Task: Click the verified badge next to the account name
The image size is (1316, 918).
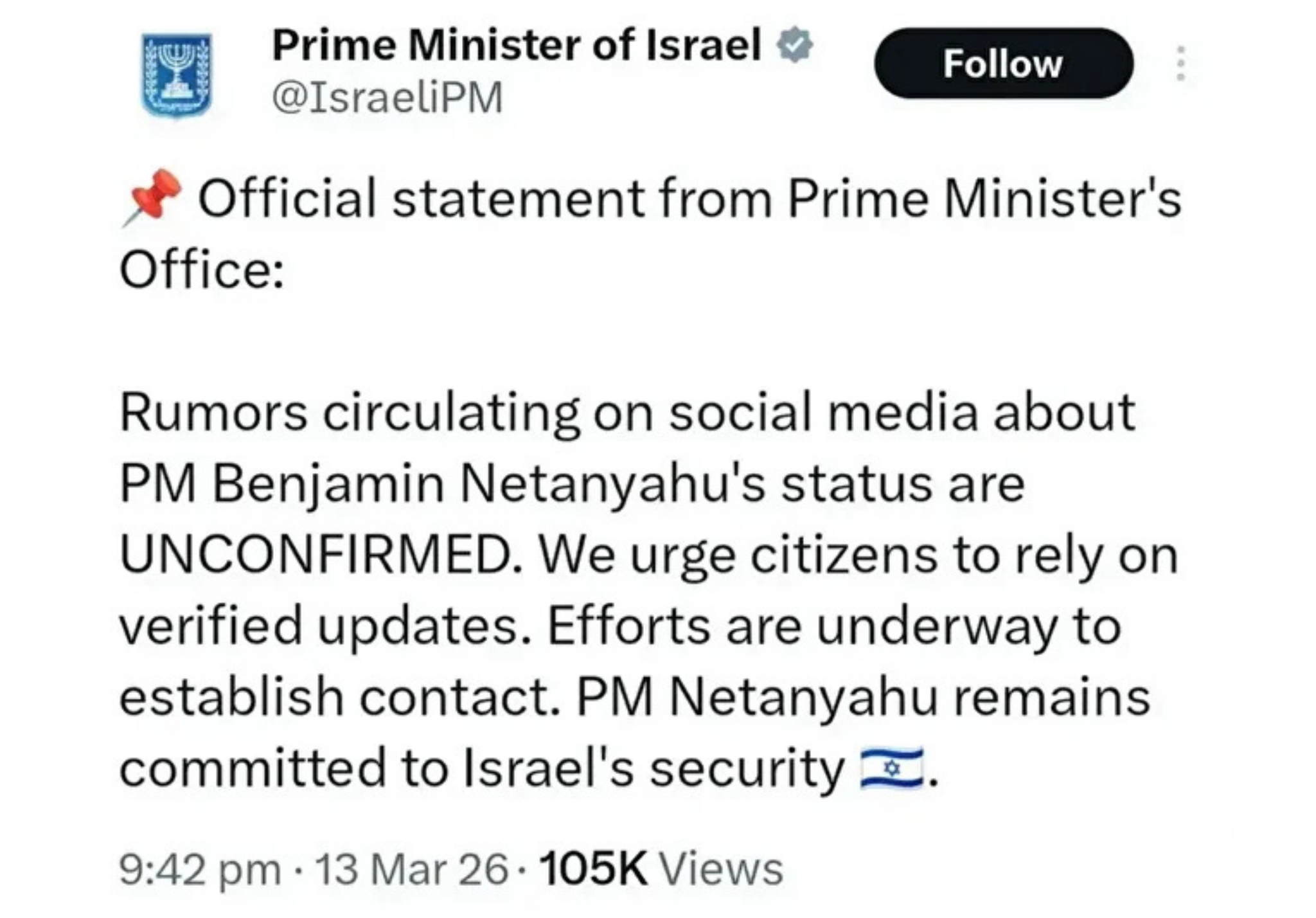Action: [x=795, y=45]
